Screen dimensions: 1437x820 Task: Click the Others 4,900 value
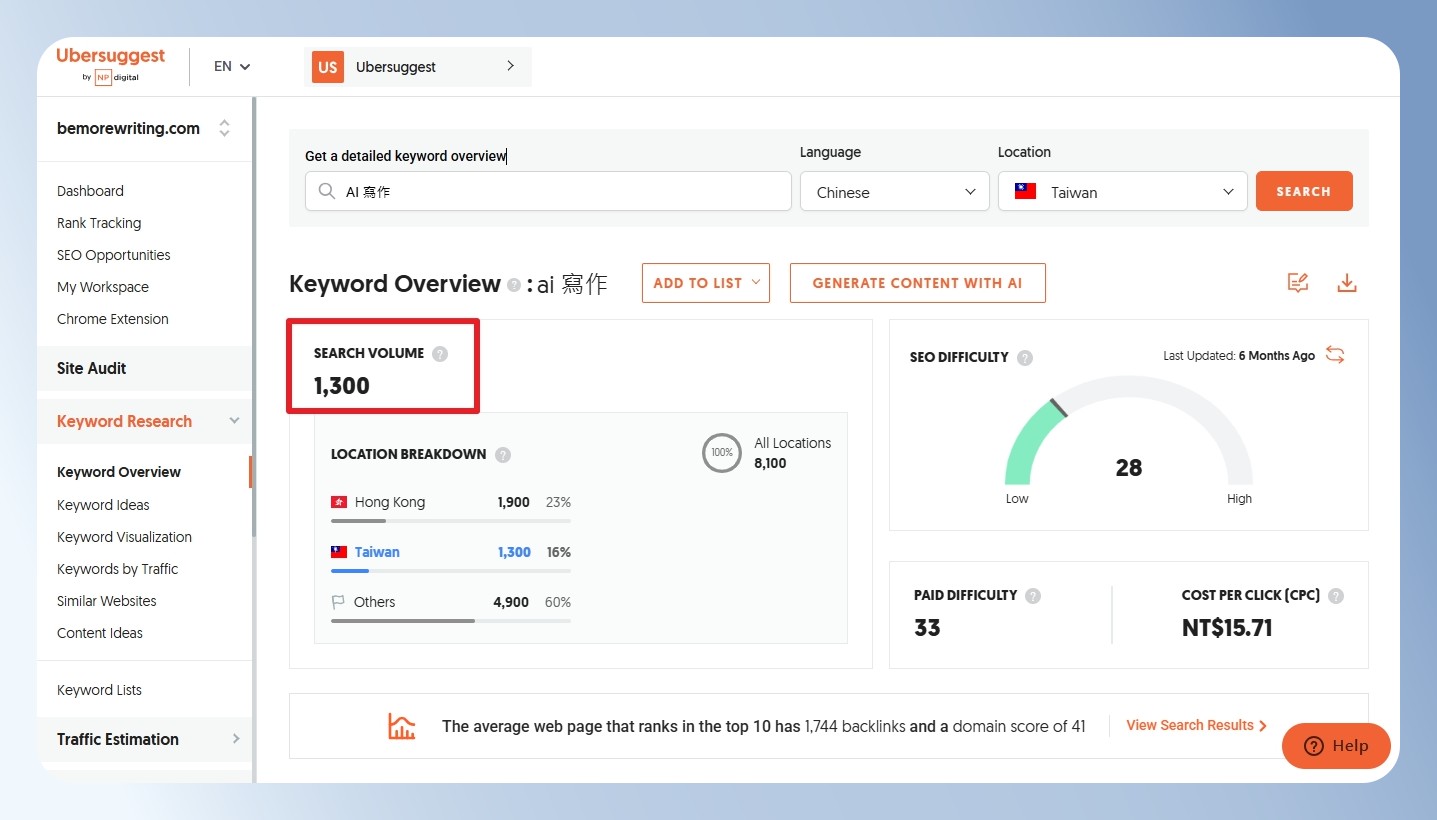coord(511,602)
